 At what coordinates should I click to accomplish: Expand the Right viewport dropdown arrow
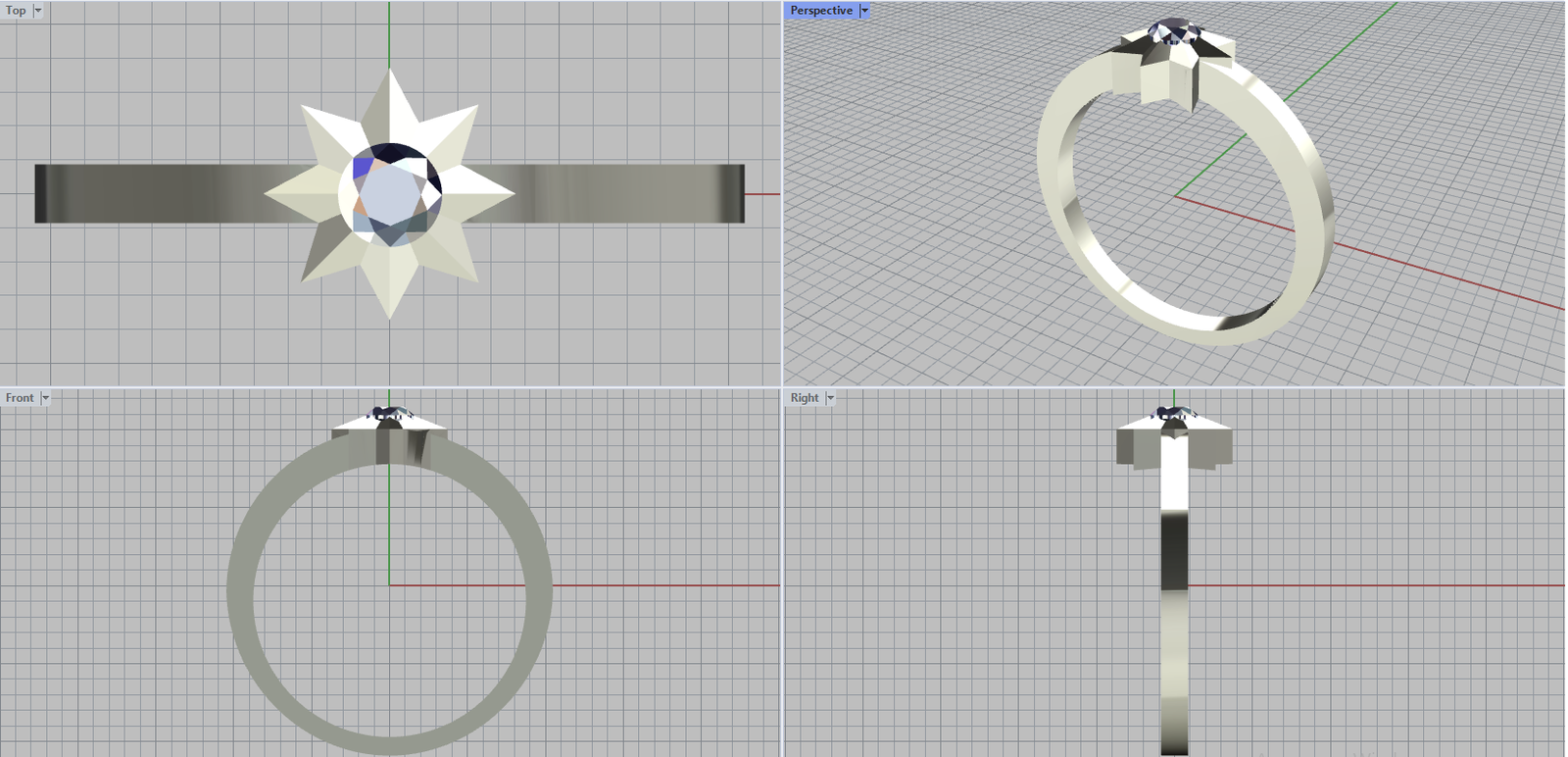coord(830,398)
